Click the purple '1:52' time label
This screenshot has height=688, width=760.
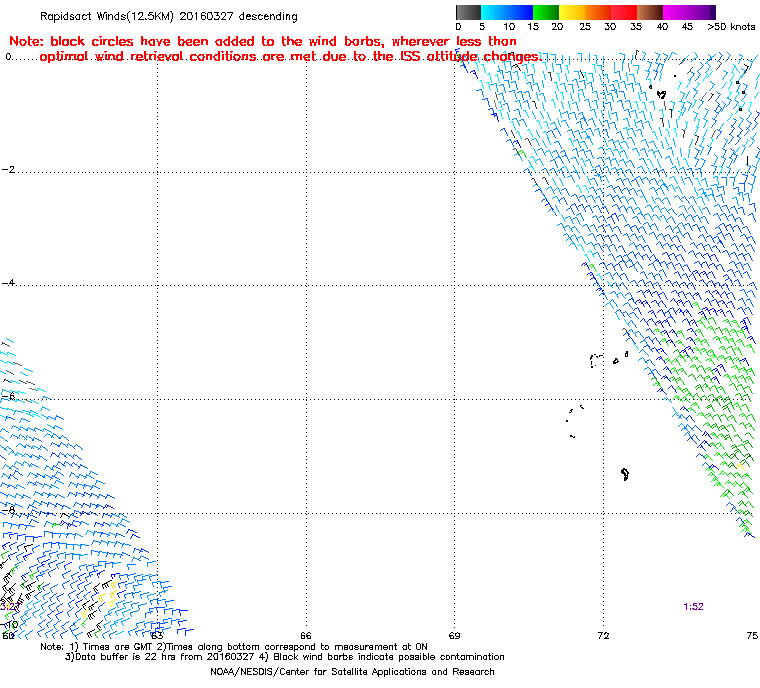pyautogui.click(x=693, y=607)
